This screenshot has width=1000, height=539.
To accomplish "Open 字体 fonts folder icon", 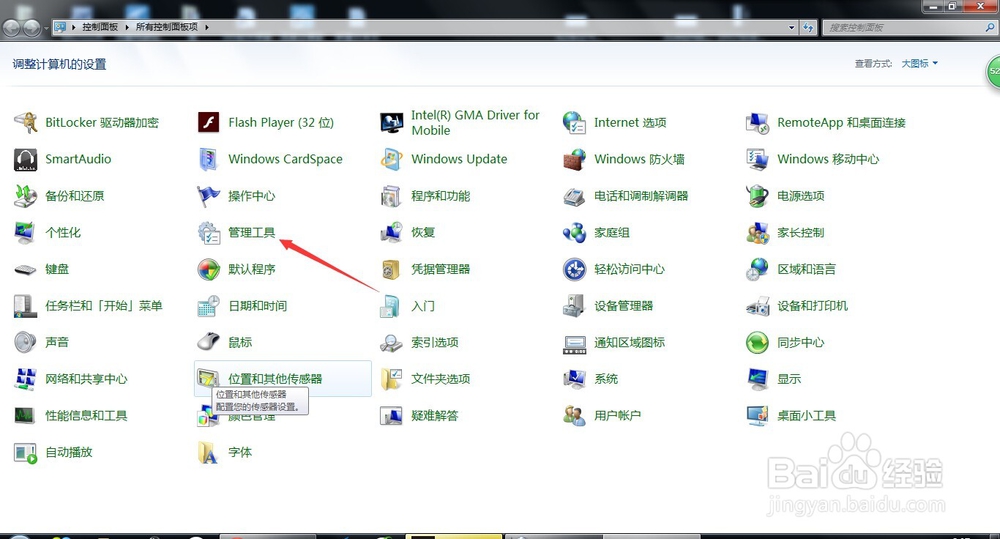I will click(x=209, y=452).
